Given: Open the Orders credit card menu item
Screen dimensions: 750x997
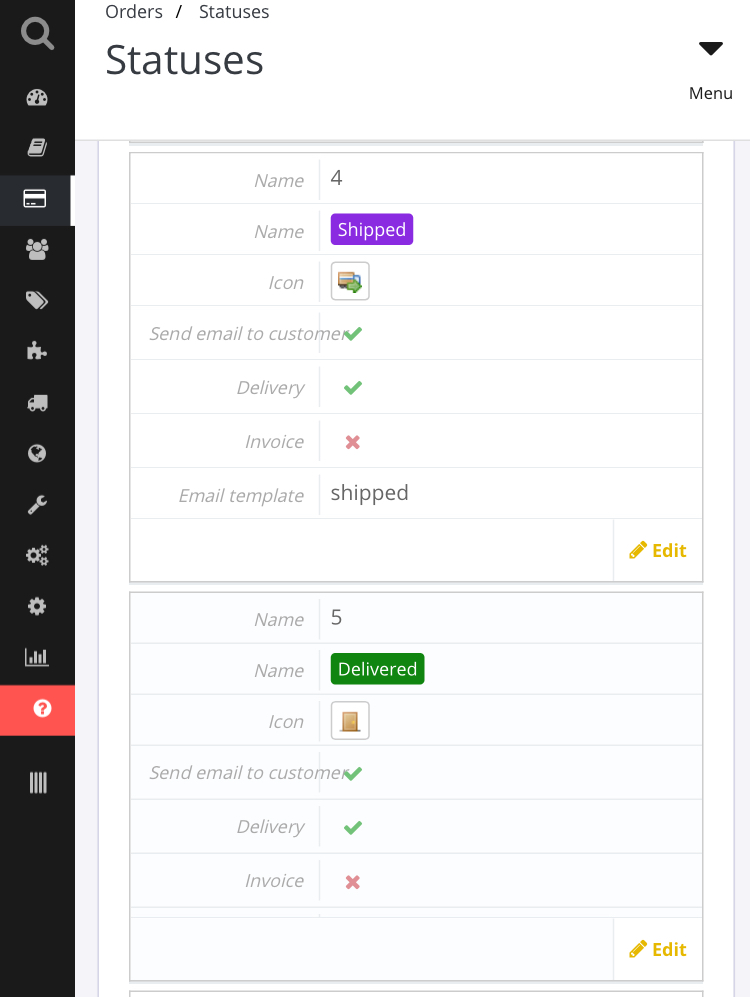Looking at the screenshot, I should (35, 199).
